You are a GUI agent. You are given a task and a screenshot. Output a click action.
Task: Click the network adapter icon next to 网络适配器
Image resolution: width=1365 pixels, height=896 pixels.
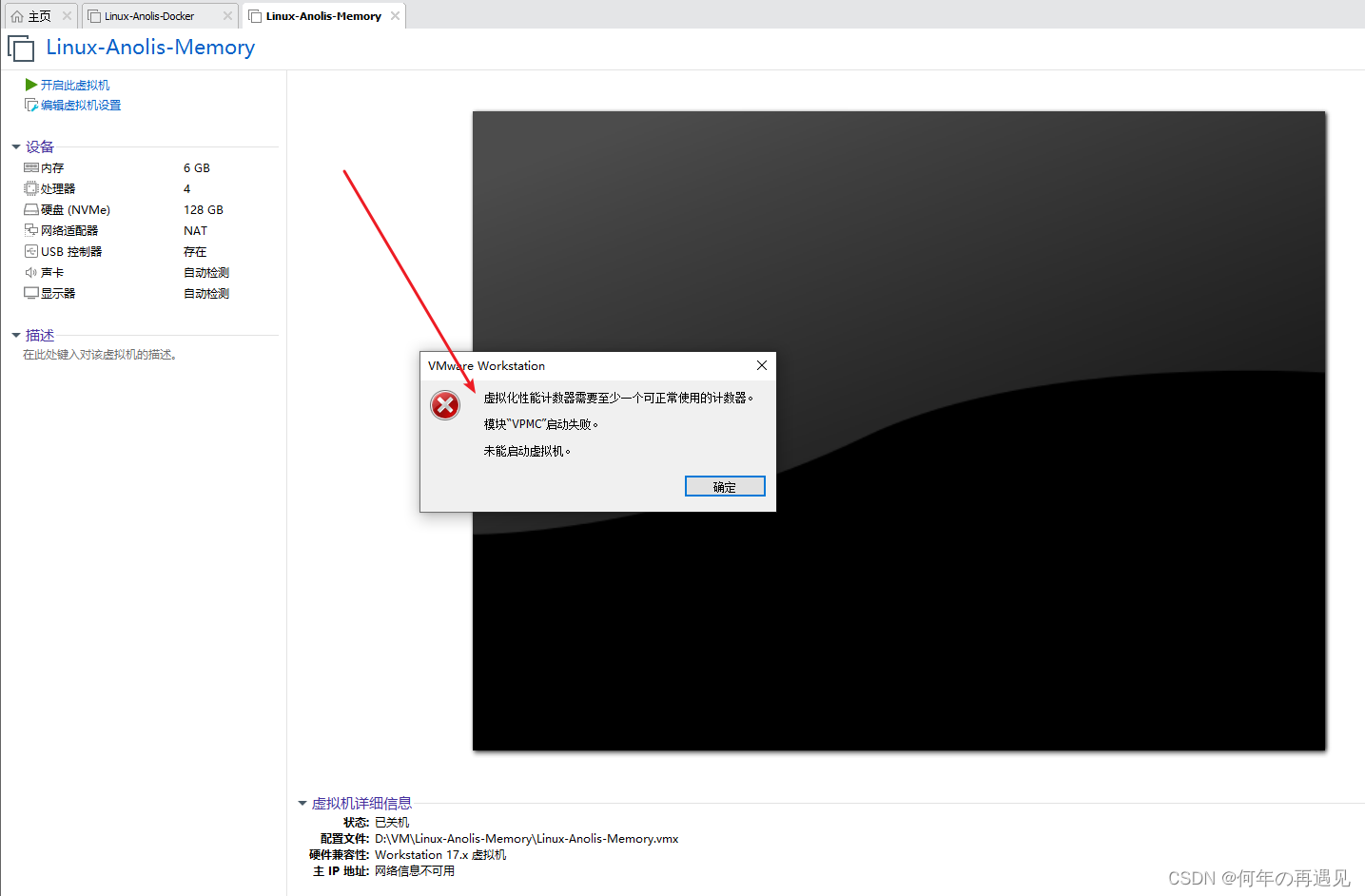(x=31, y=230)
